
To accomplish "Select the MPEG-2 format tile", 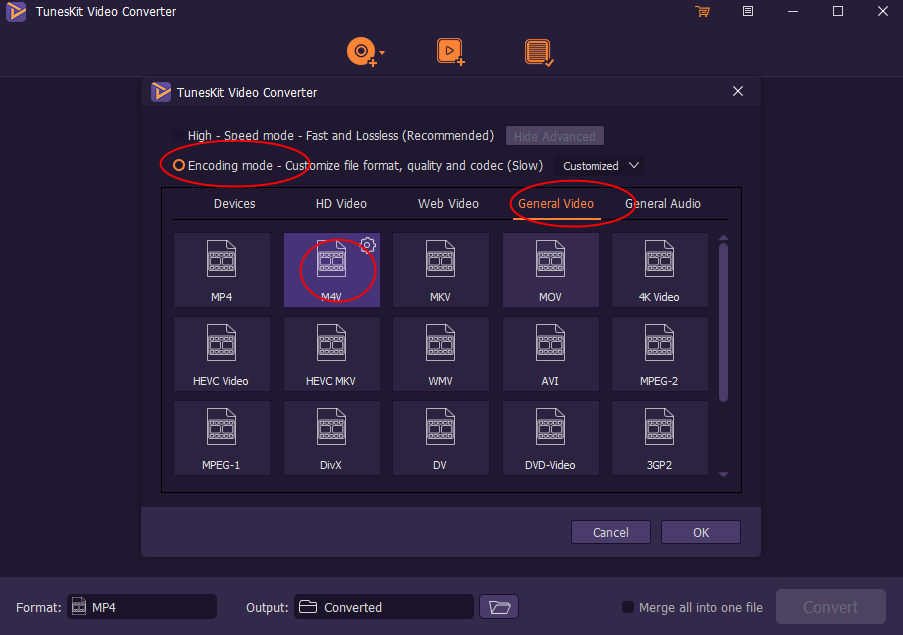I will click(x=659, y=354).
